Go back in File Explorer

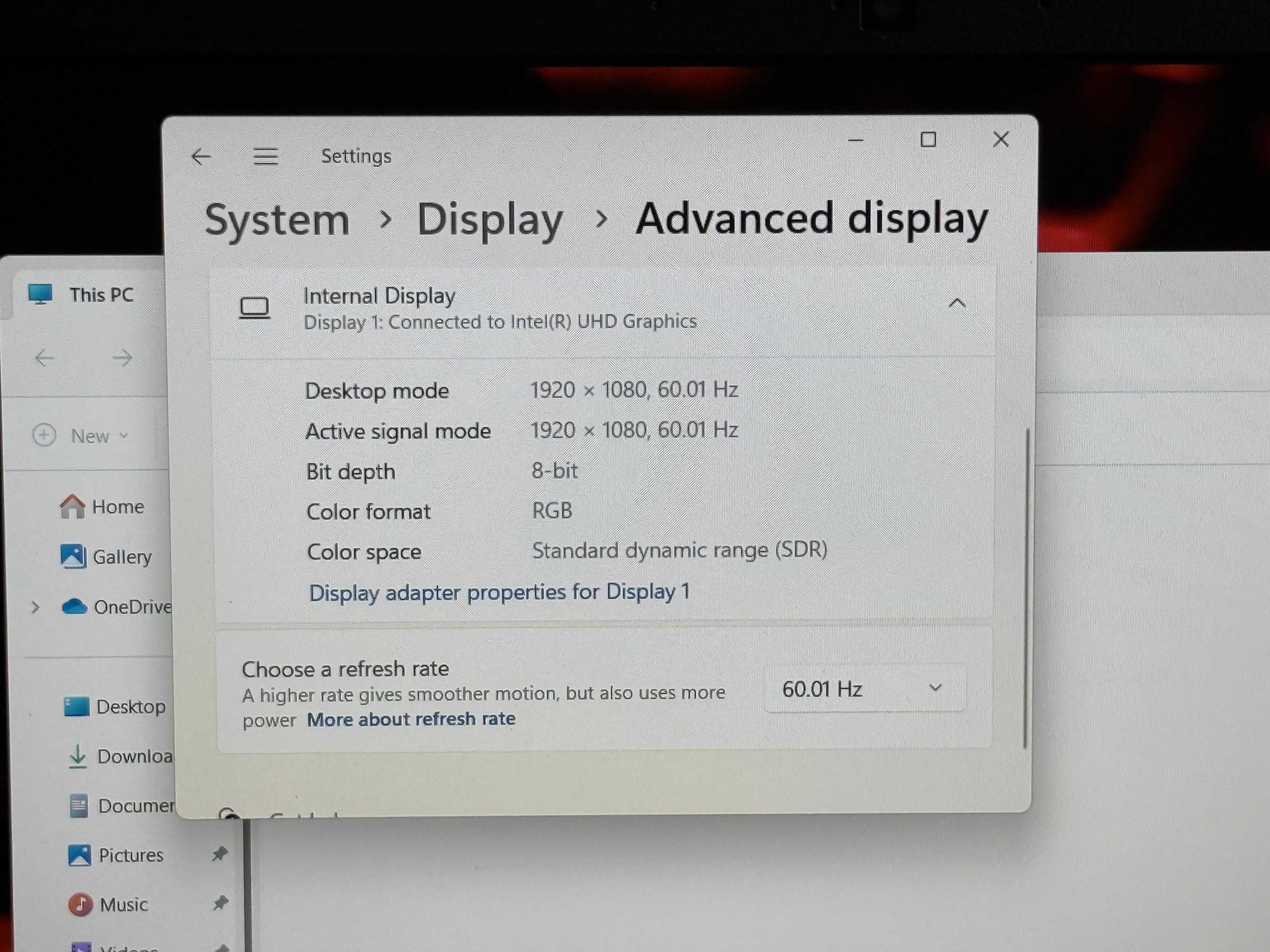44,358
